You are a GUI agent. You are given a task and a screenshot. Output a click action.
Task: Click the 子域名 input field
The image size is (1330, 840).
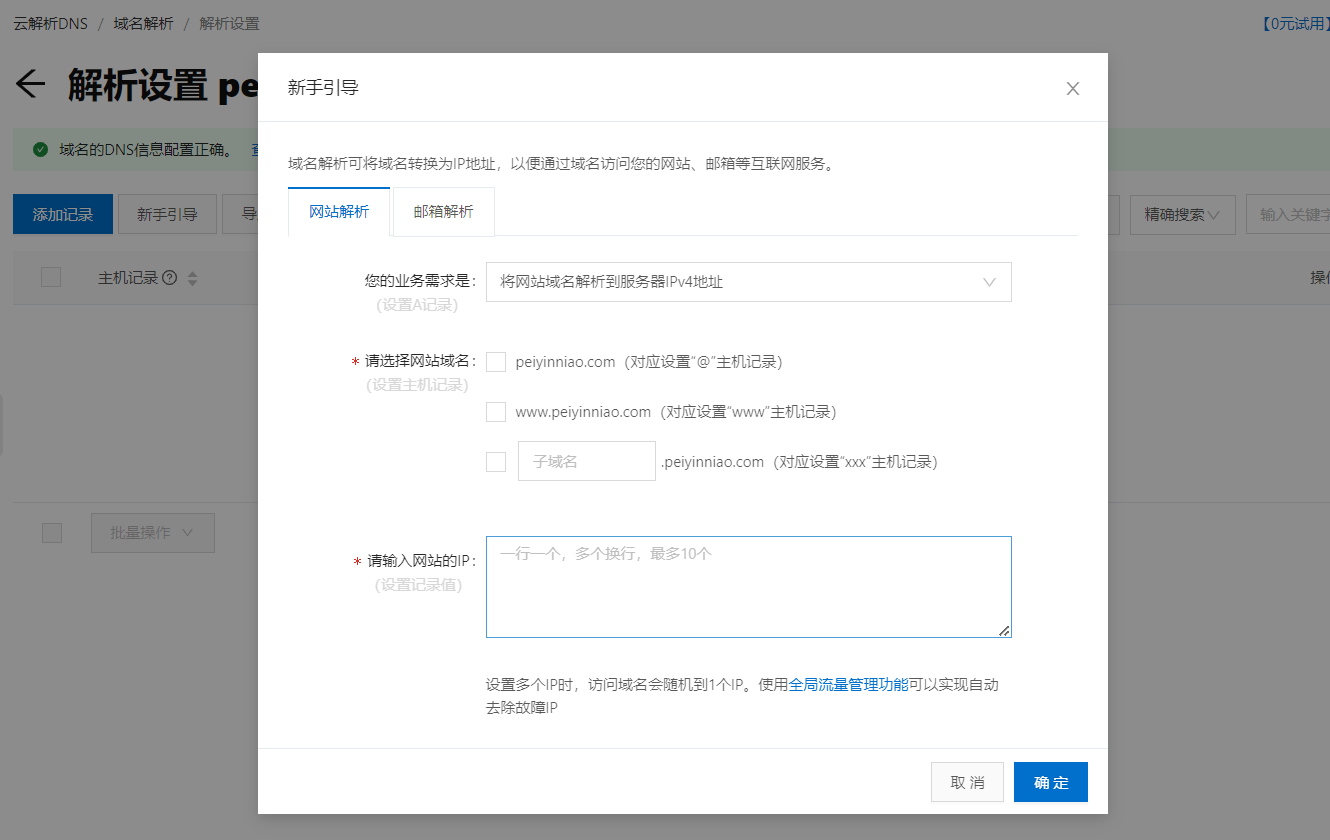[x=586, y=461]
